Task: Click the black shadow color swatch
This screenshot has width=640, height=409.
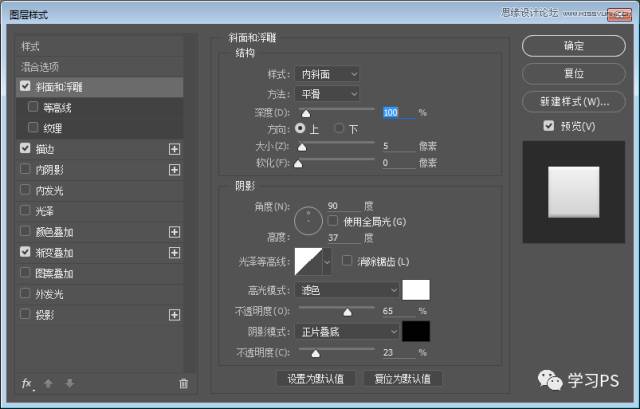Action: tap(415, 331)
